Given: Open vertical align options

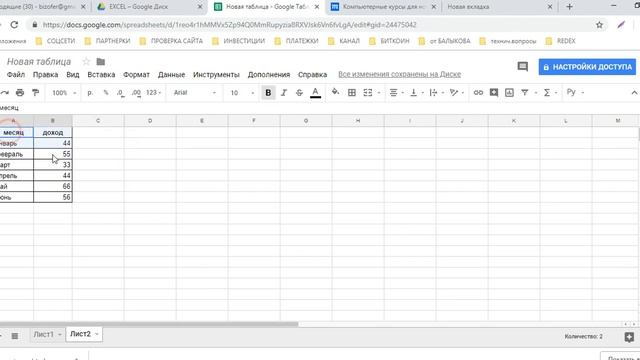Looking at the screenshot, I should tap(416, 93).
